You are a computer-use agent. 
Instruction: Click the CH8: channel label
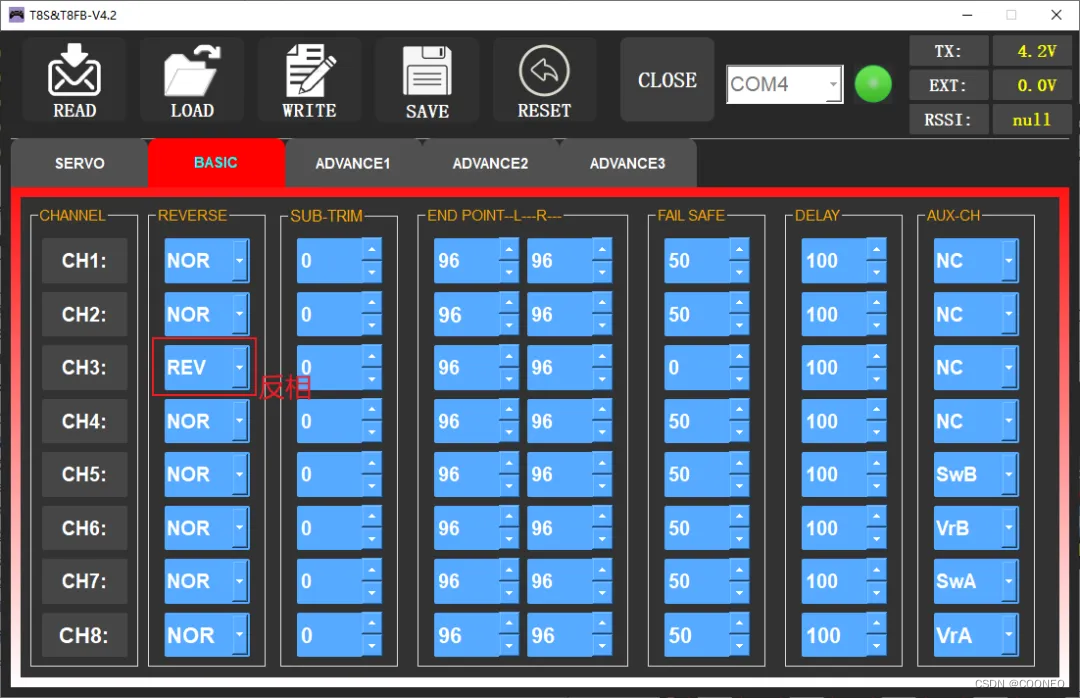tap(85, 635)
